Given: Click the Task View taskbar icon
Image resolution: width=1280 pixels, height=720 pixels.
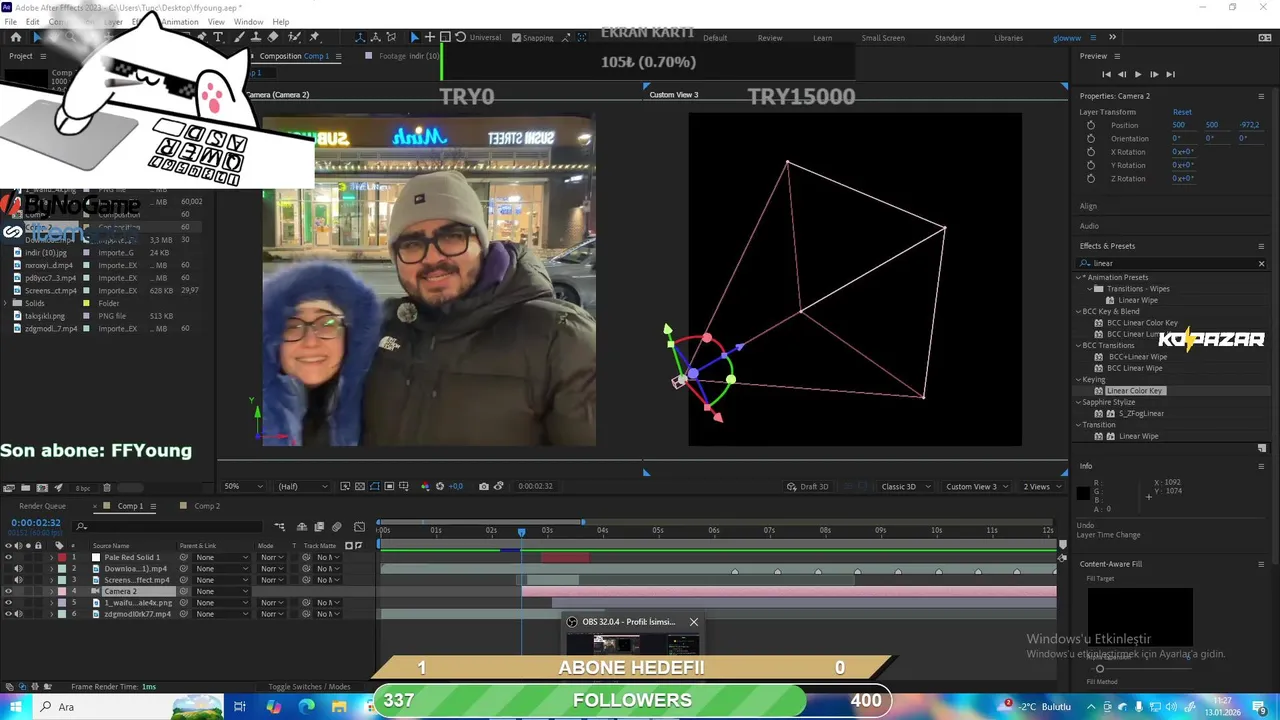Looking at the screenshot, I should tap(240, 706).
